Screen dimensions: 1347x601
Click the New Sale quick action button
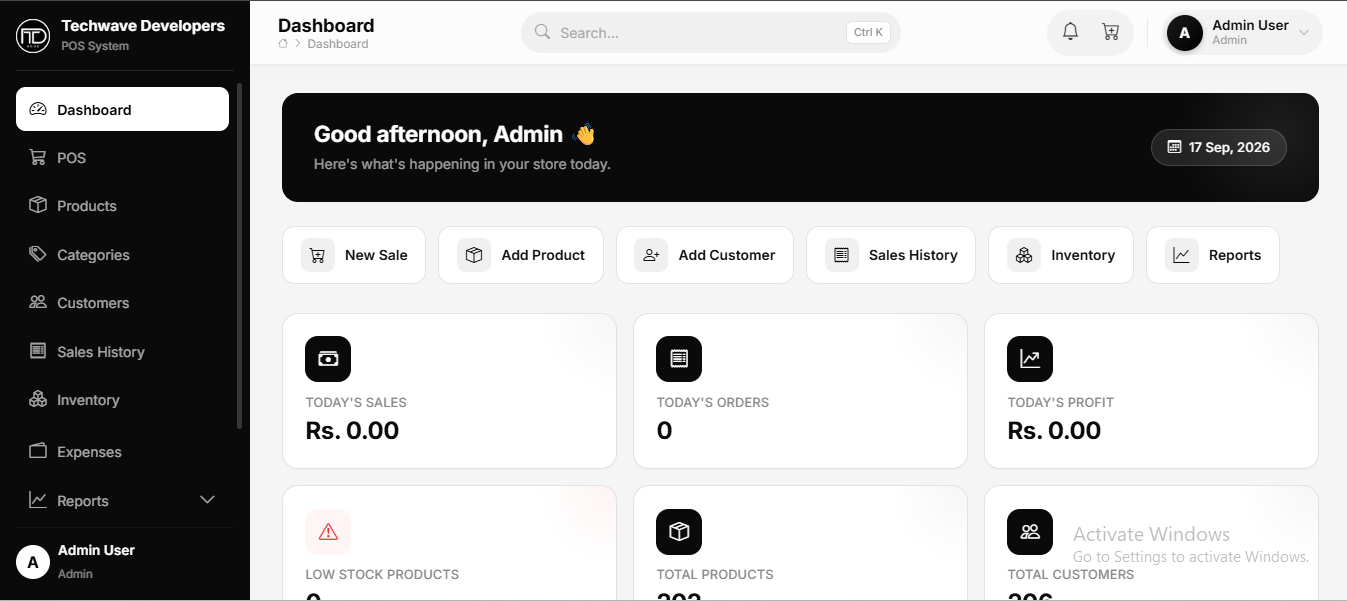pos(354,255)
